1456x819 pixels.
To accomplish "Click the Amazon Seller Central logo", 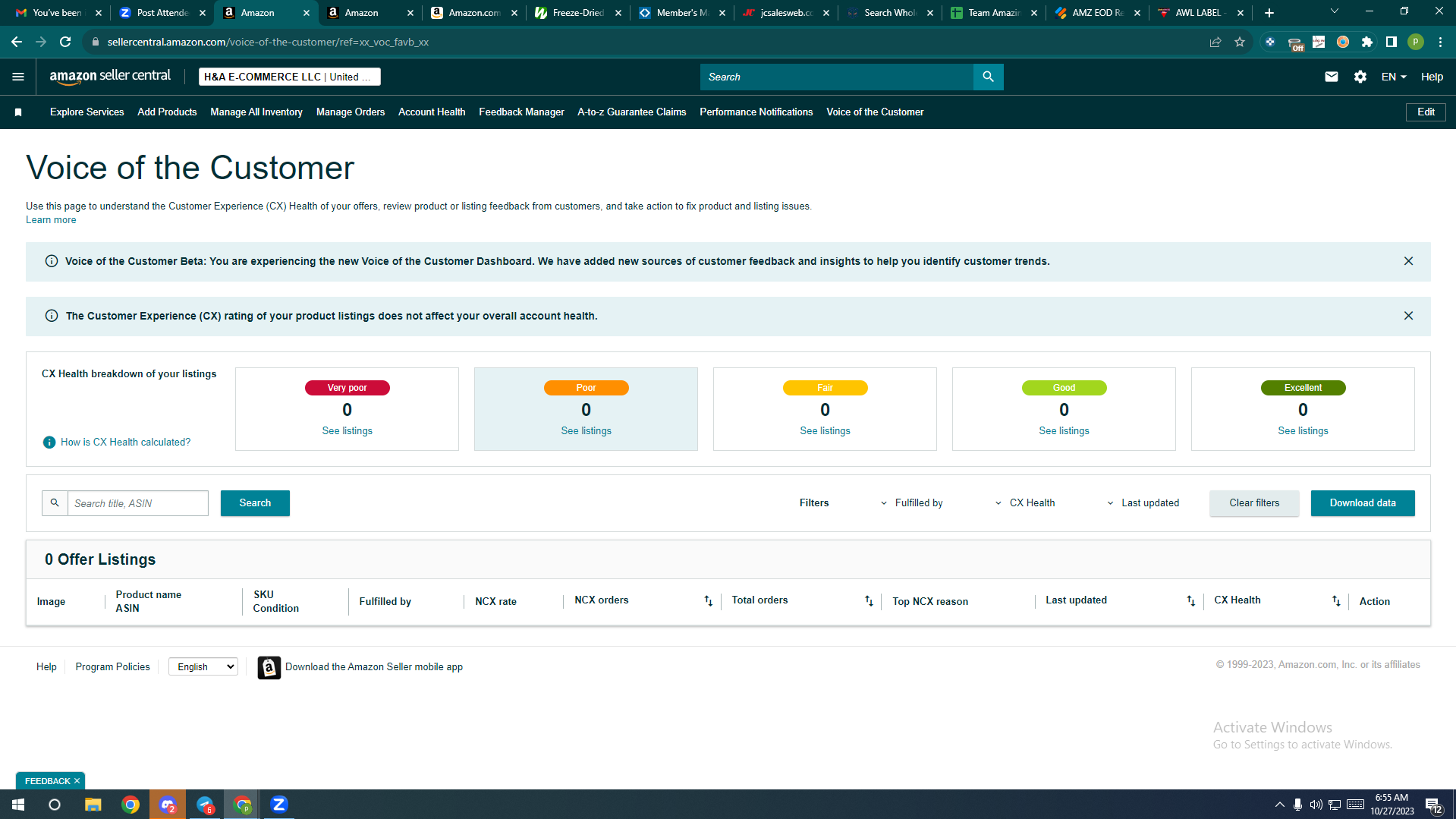I will (x=110, y=77).
